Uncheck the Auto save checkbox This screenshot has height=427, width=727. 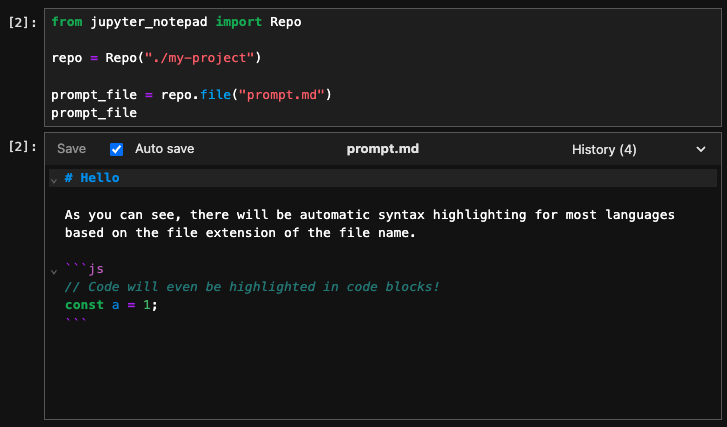tap(116, 149)
